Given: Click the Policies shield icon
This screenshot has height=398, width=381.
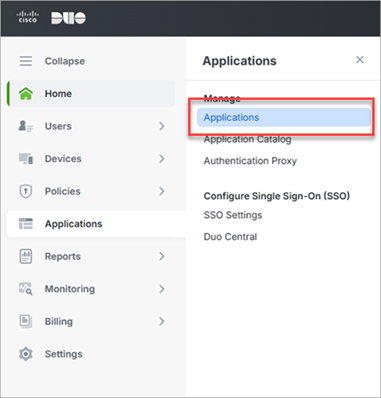Looking at the screenshot, I should (x=26, y=191).
